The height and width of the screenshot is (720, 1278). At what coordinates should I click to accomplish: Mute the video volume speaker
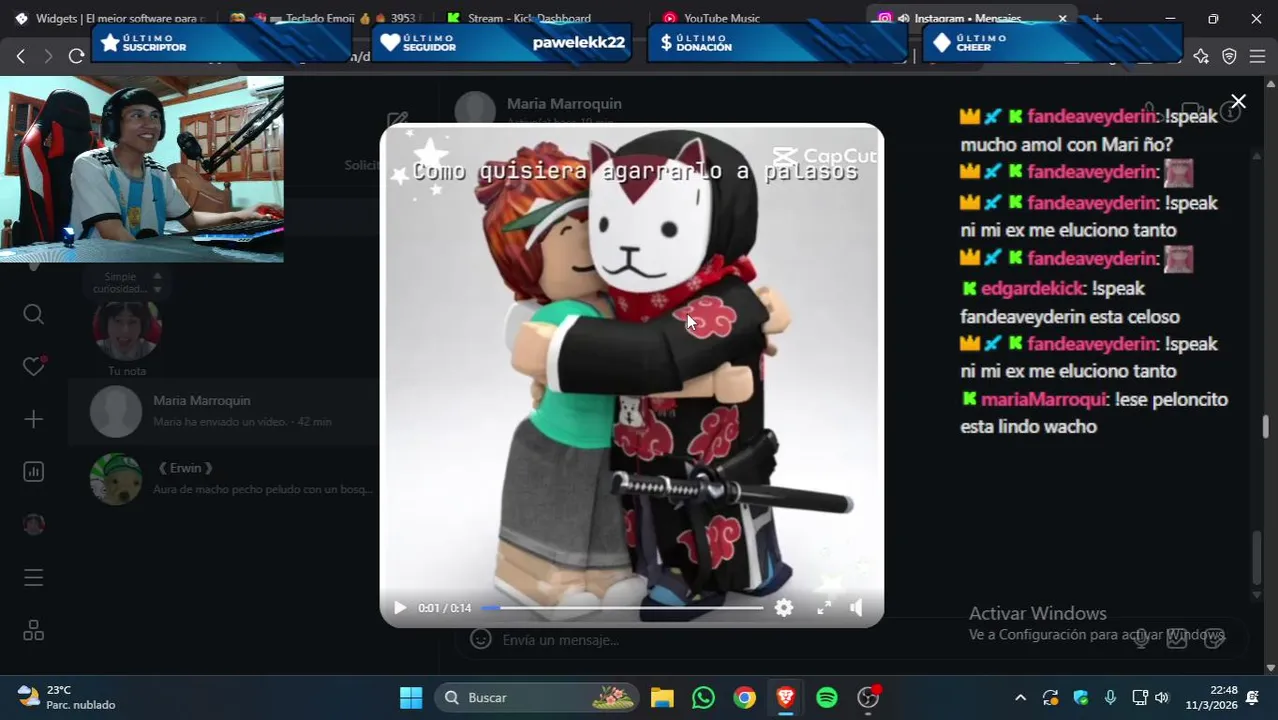point(856,607)
